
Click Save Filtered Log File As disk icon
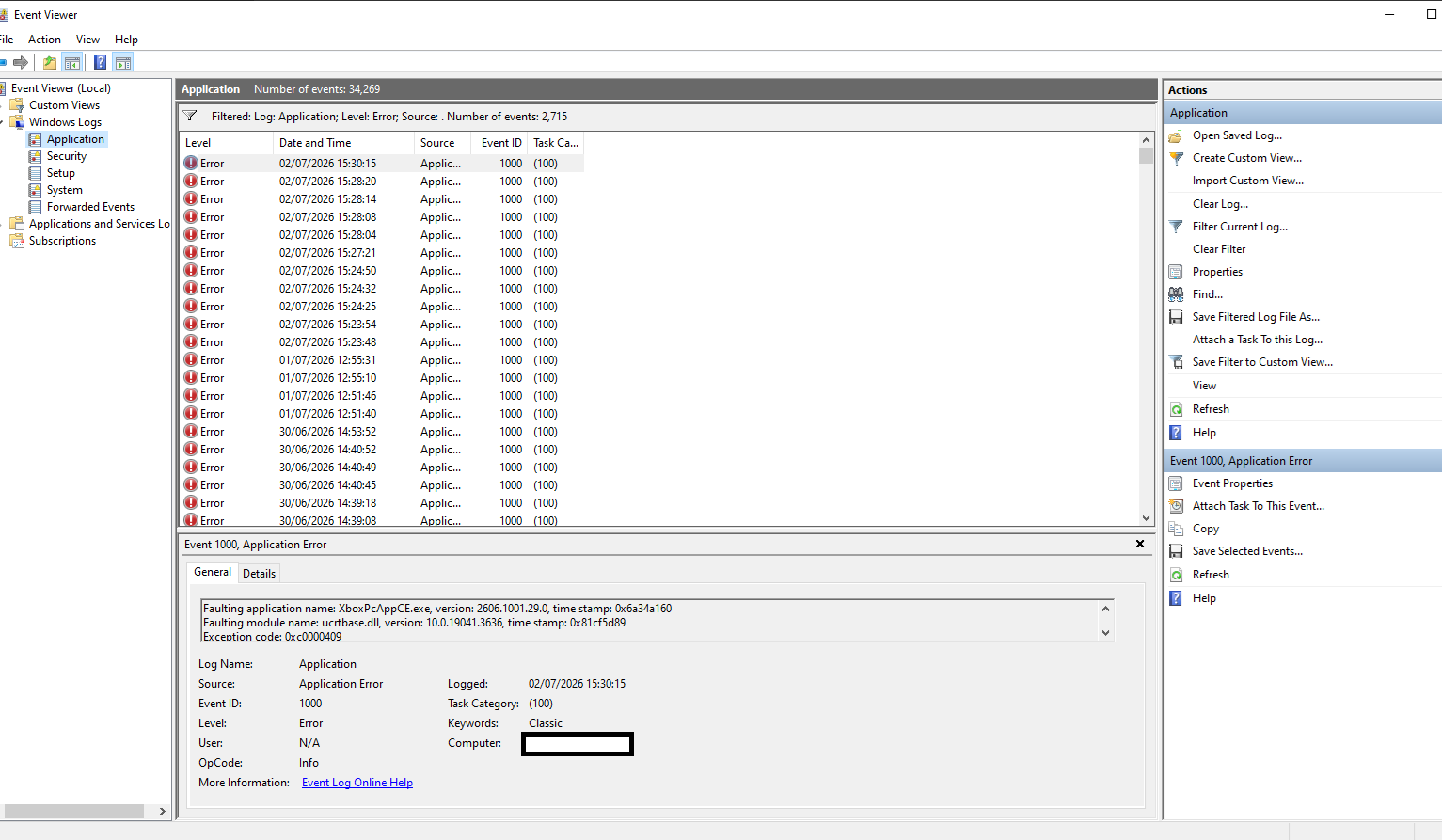pyautogui.click(x=1176, y=317)
